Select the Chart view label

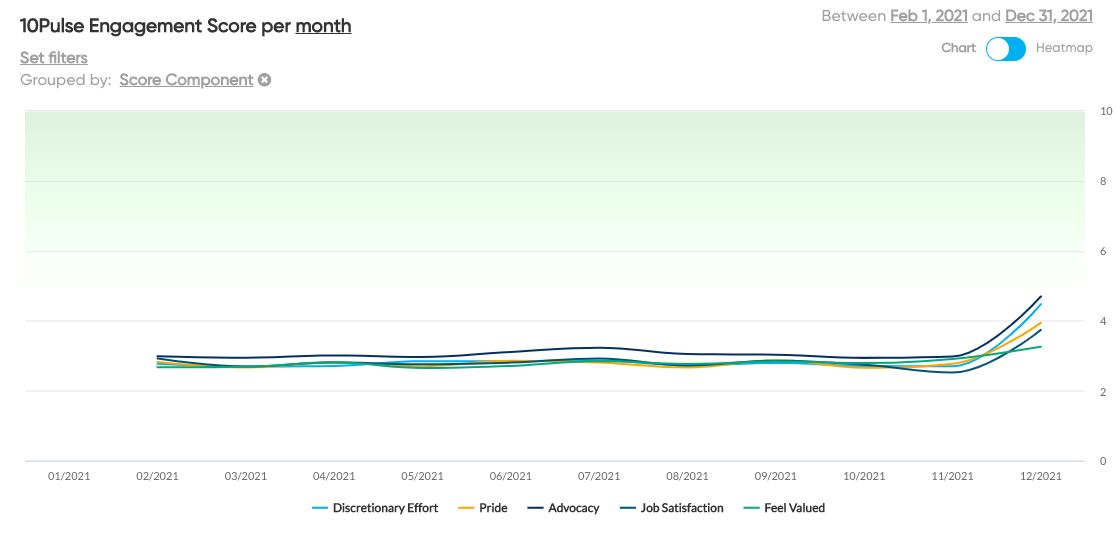[x=958, y=48]
